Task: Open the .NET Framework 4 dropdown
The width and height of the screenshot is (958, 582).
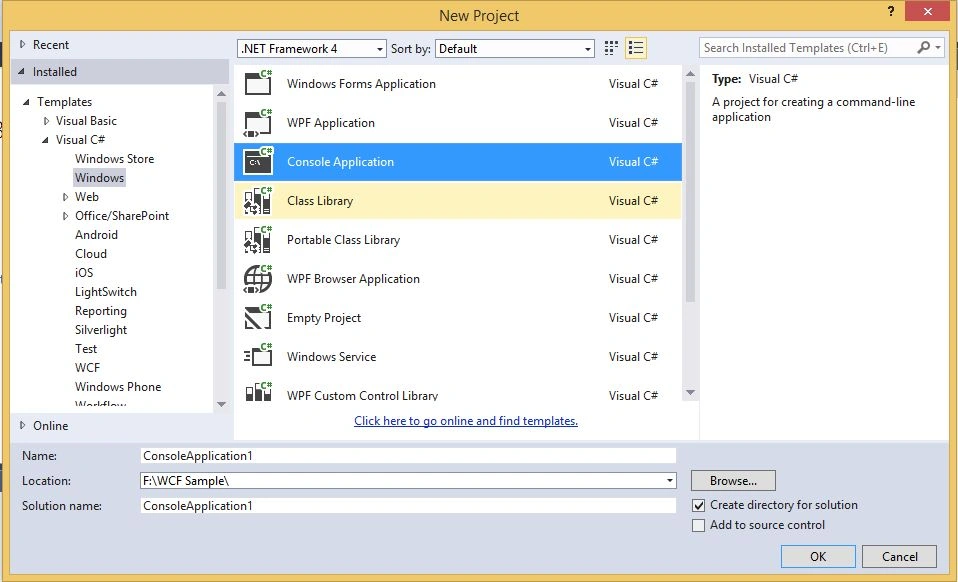Action: [312, 48]
